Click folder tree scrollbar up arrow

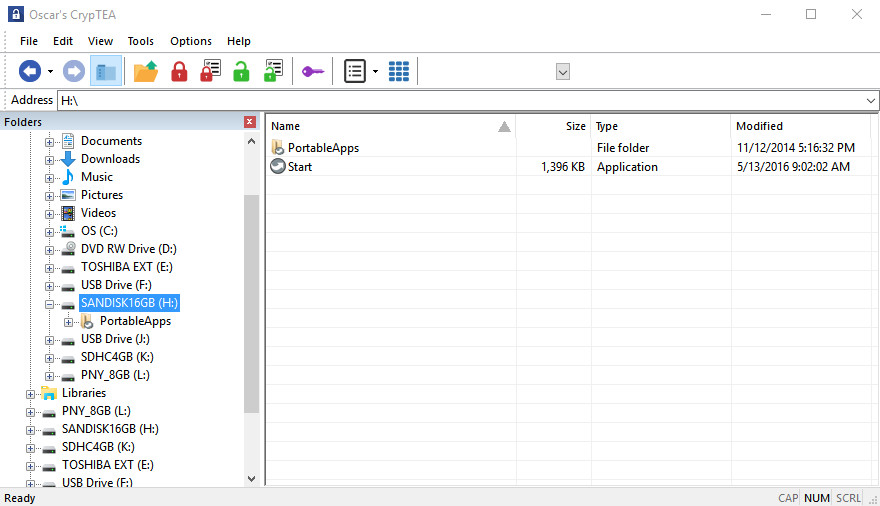(x=251, y=141)
